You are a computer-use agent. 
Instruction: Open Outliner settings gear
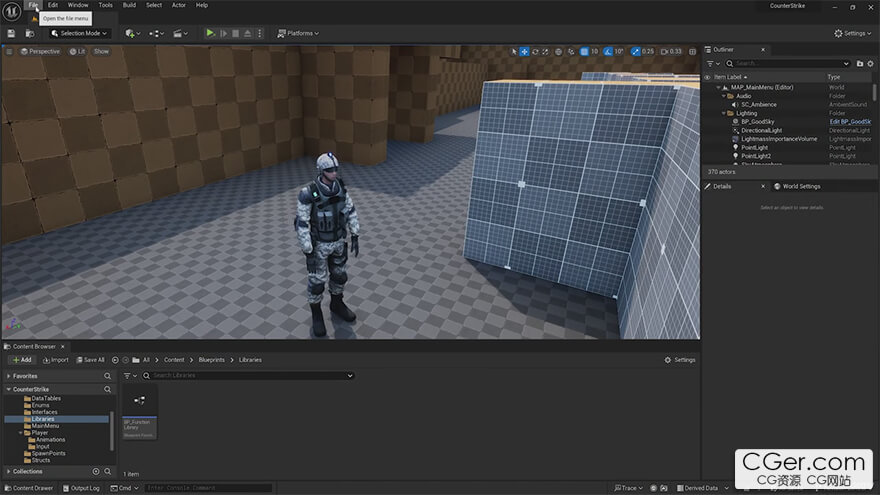[x=870, y=63]
